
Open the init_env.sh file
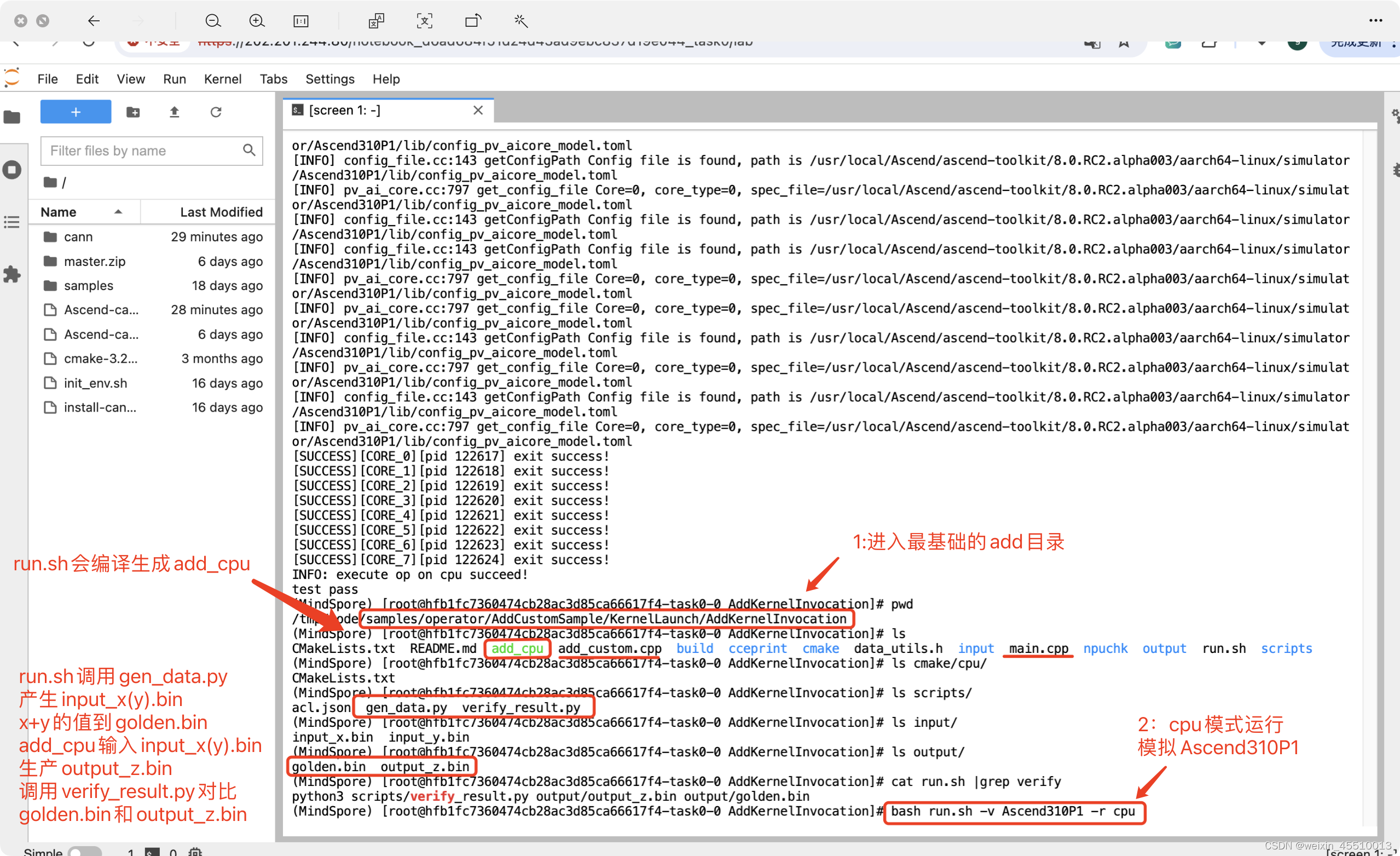pyautogui.click(x=95, y=383)
